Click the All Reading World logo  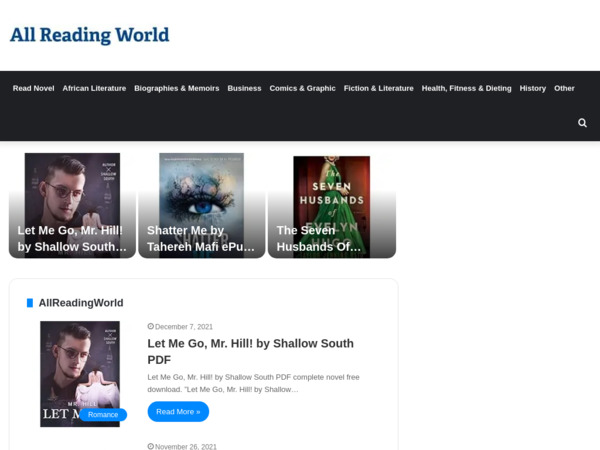point(90,35)
